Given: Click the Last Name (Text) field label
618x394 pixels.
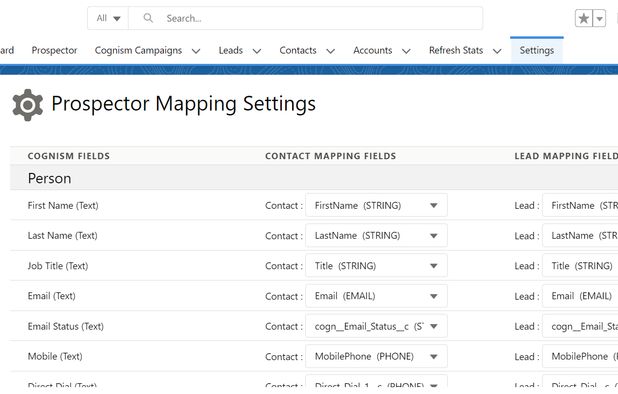Looking at the screenshot, I should click(62, 236).
